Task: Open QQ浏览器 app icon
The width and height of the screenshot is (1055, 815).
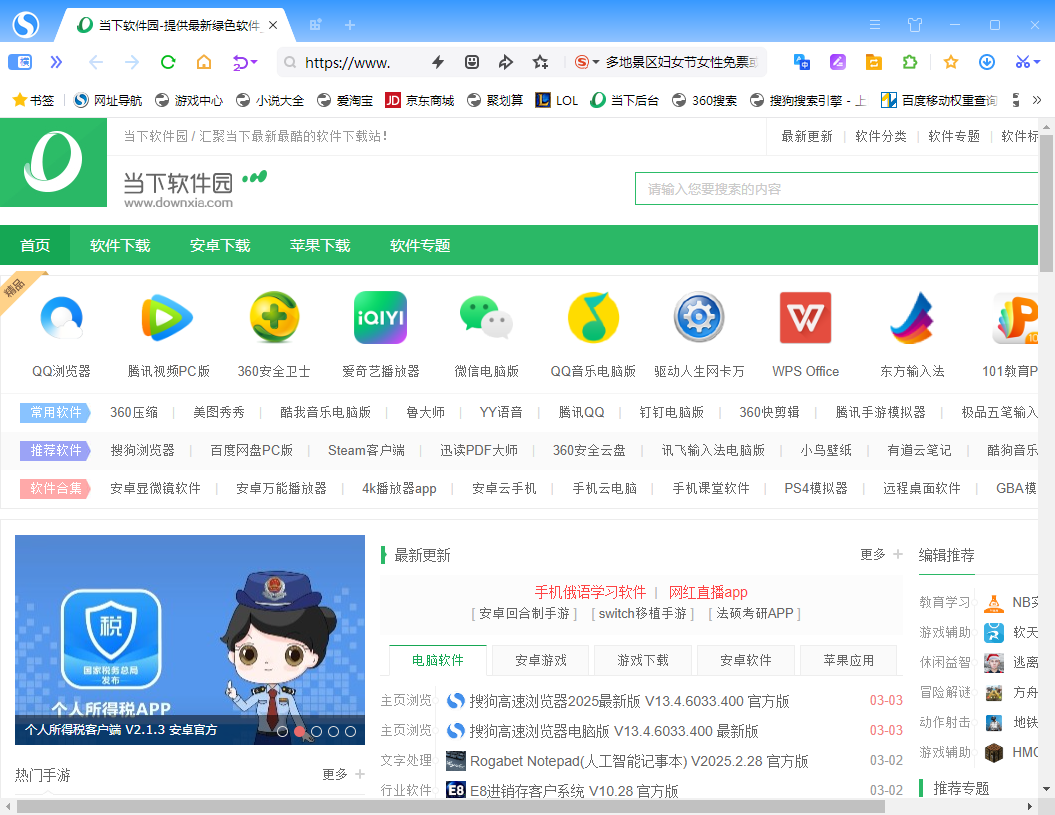Action: (61, 318)
